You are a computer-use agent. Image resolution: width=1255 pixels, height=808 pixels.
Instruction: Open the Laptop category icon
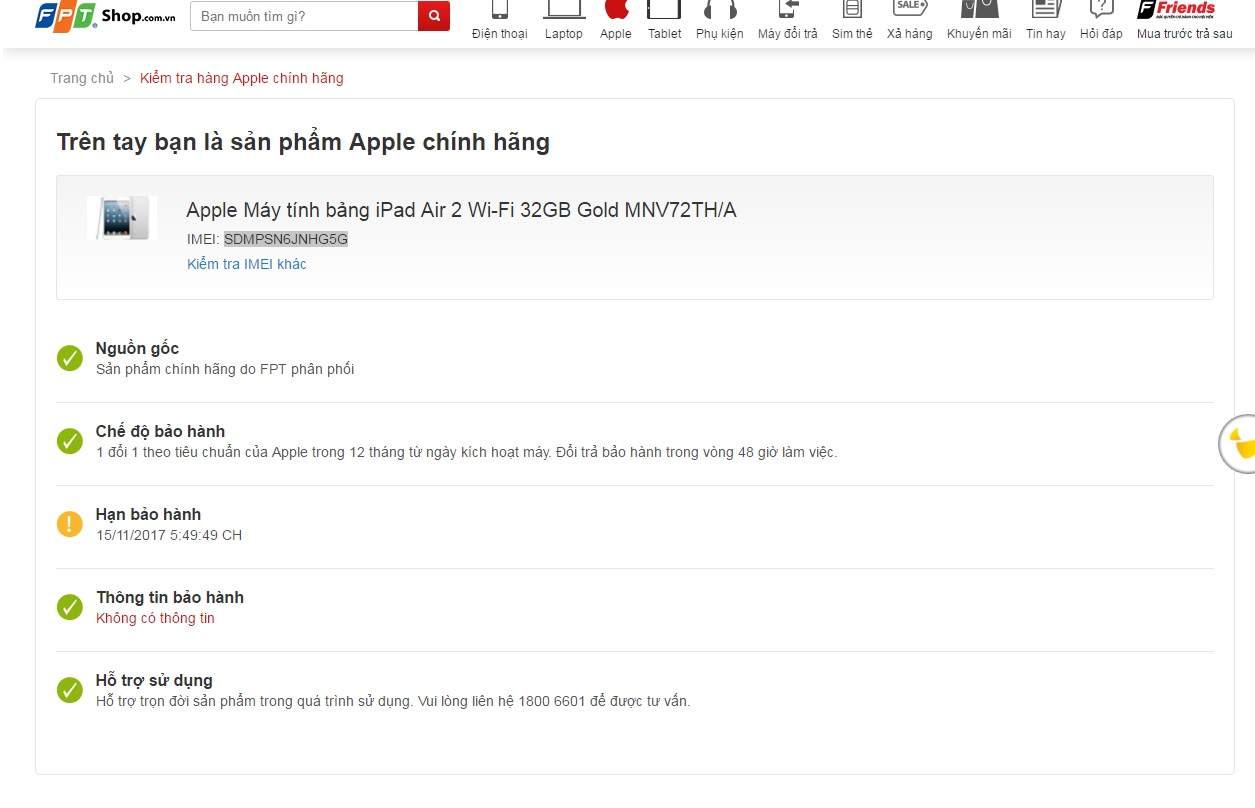pos(564,9)
